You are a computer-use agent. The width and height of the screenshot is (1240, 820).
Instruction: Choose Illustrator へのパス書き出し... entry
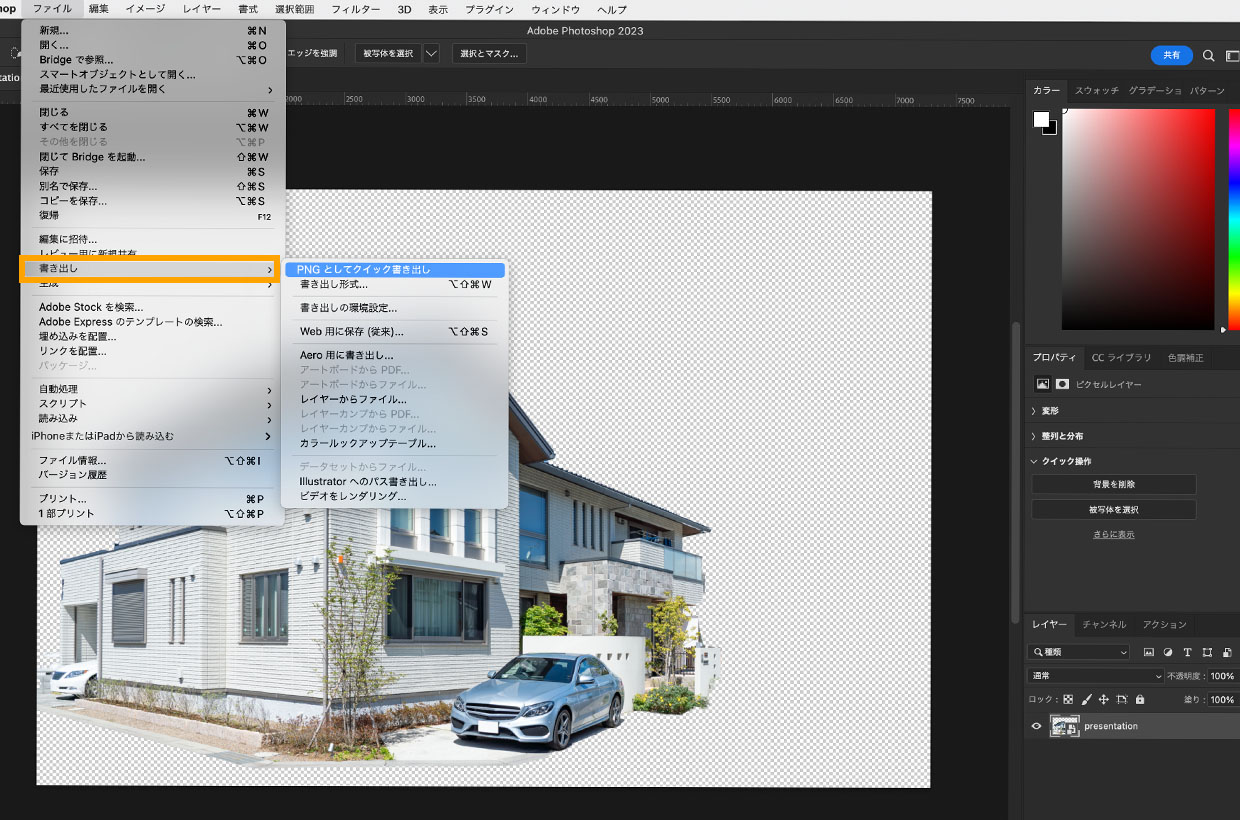[x=395, y=482]
